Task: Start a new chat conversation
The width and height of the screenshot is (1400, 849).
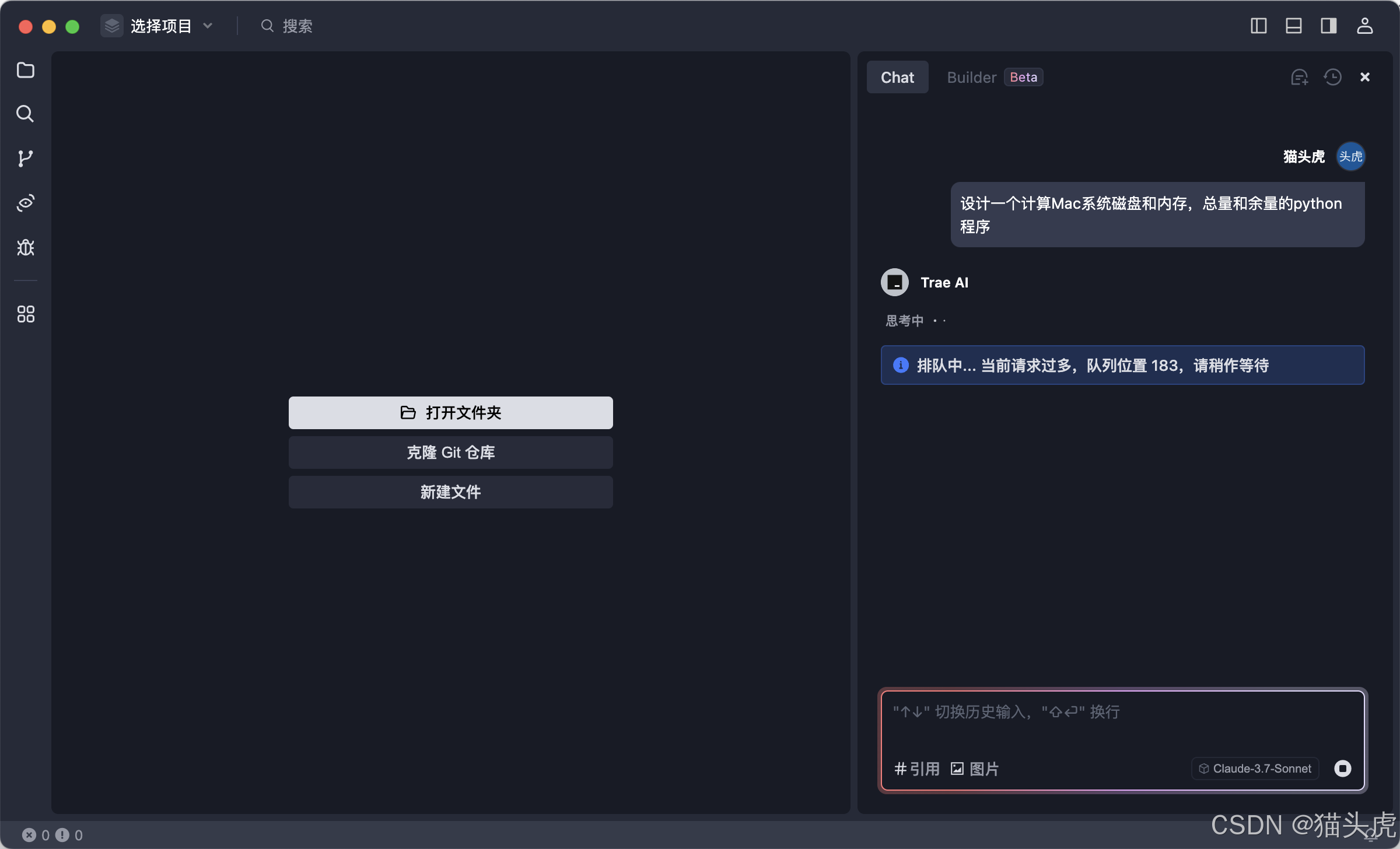Action: pyautogui.click(x=1299, y=77)
